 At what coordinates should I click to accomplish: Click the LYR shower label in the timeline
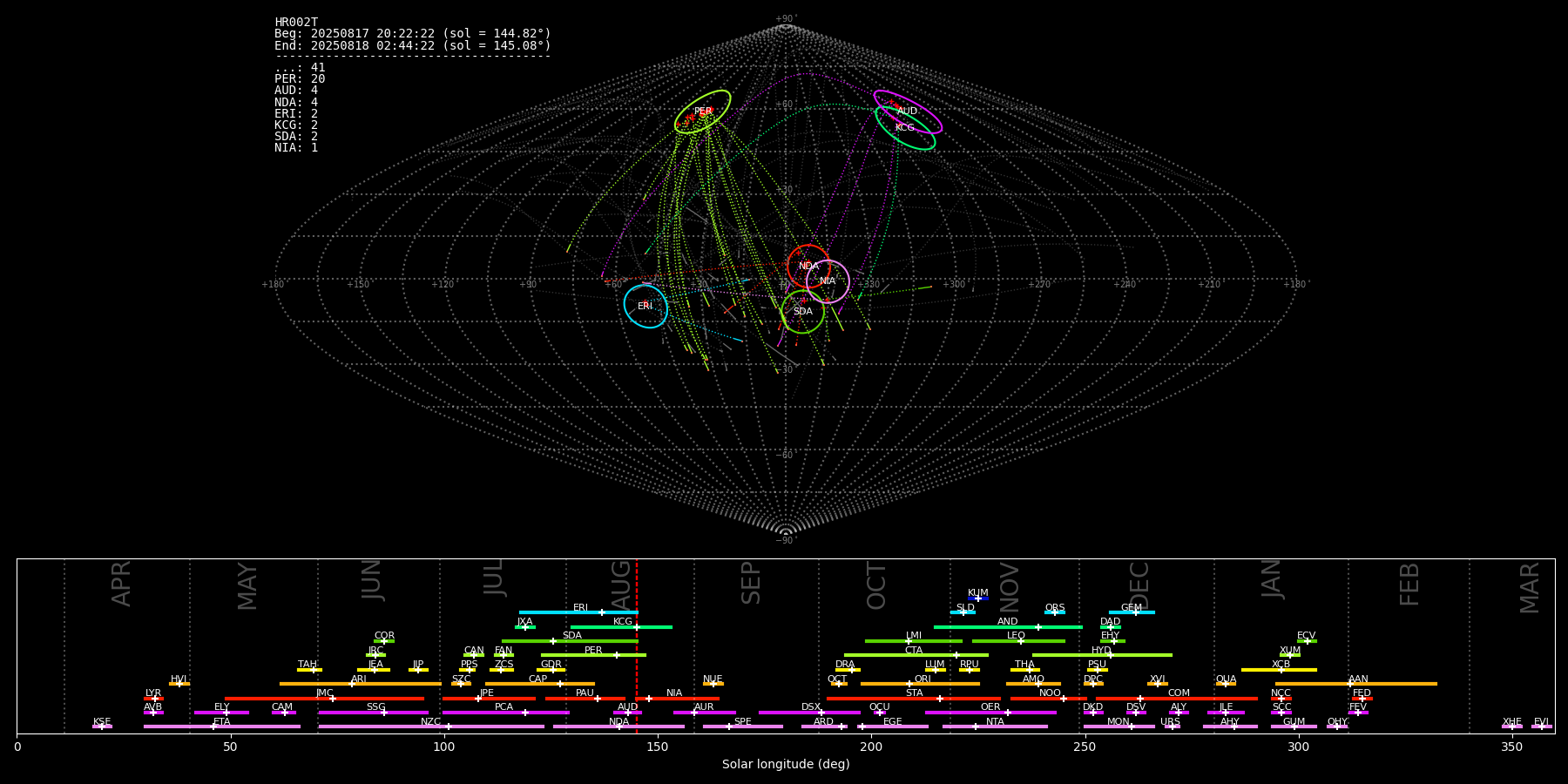point(153,693)
